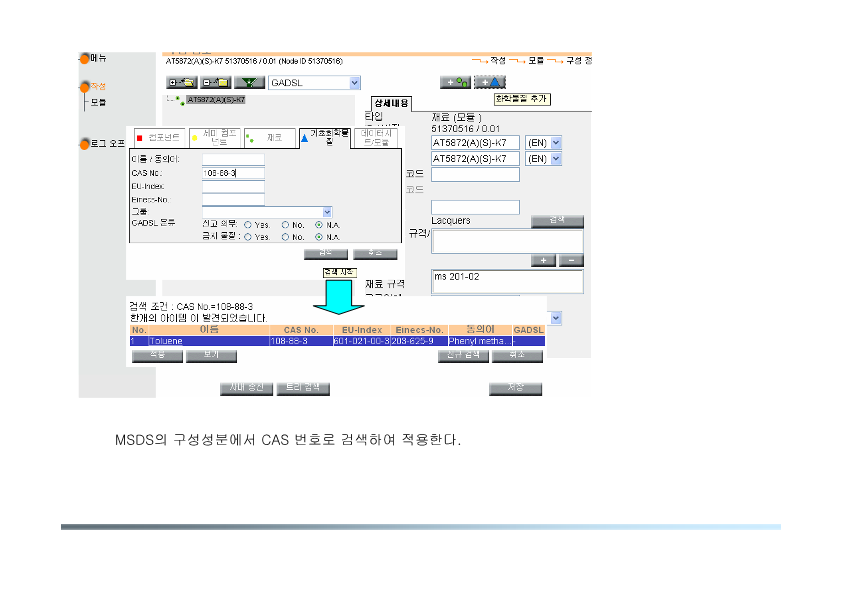Click the EU-Index input field
Screen dimensions: 842x595
233,186
